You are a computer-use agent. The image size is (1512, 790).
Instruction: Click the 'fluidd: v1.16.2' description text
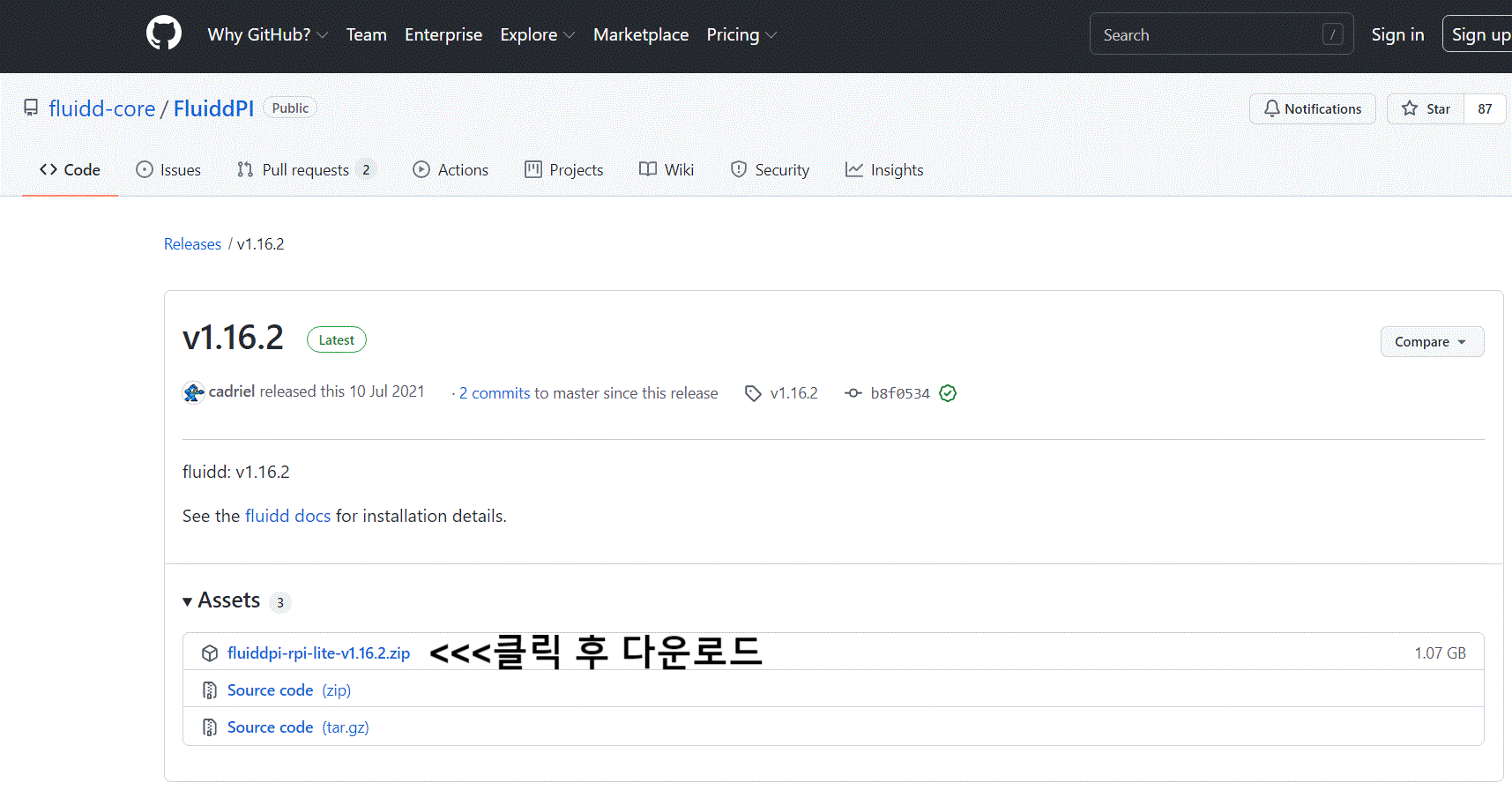click(236, 472)
